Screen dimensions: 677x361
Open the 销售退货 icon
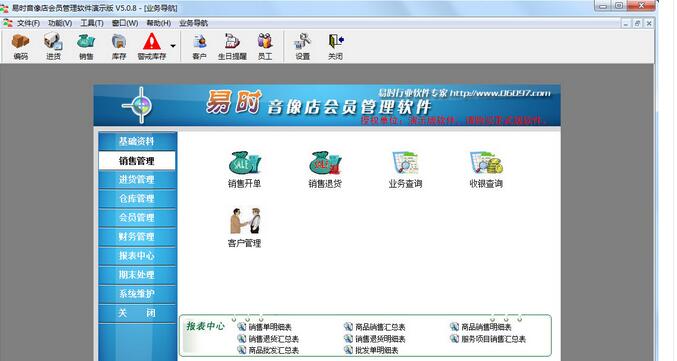pos(325,169)
